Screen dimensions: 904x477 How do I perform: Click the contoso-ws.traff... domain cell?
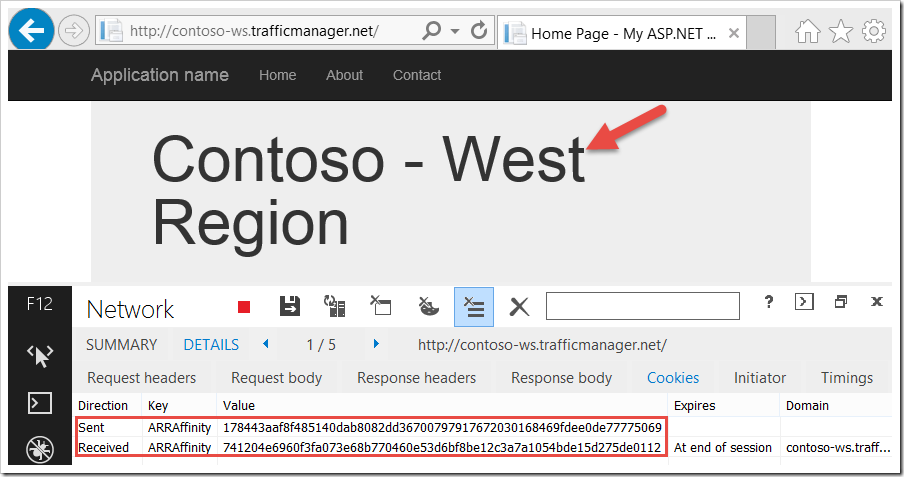[x=838, y=448]
